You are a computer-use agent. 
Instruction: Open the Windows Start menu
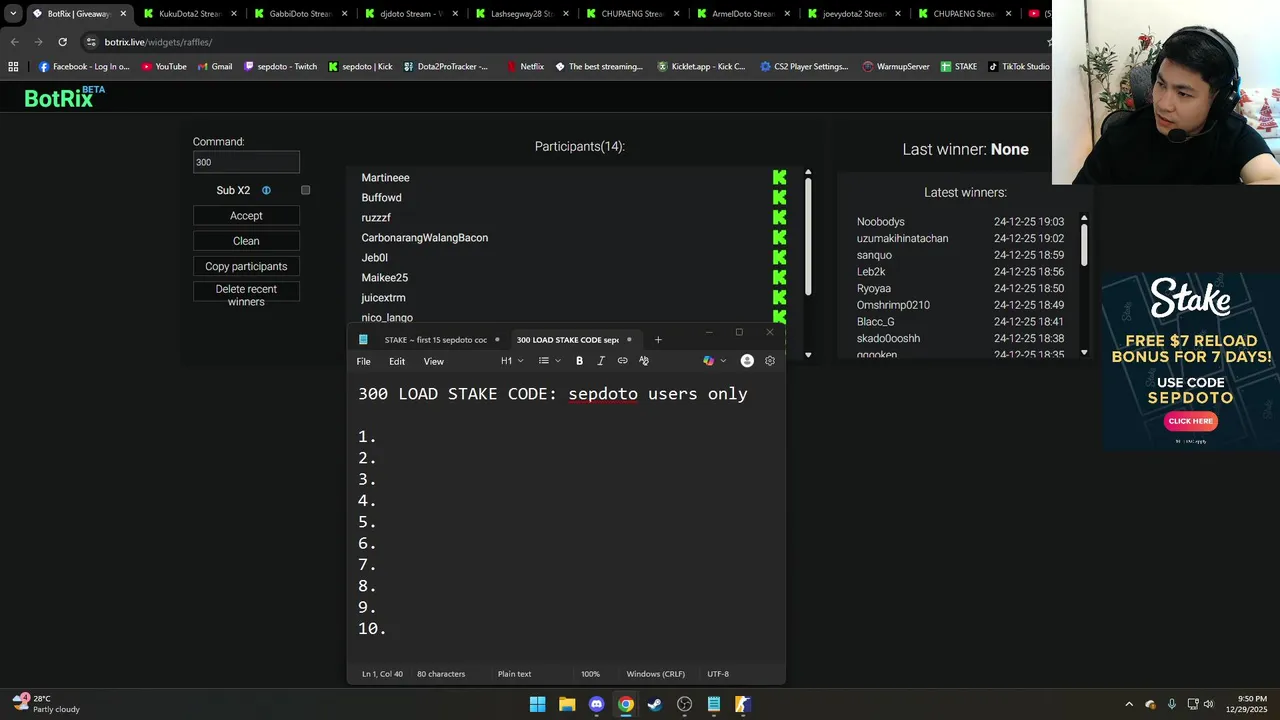point(538,704)
